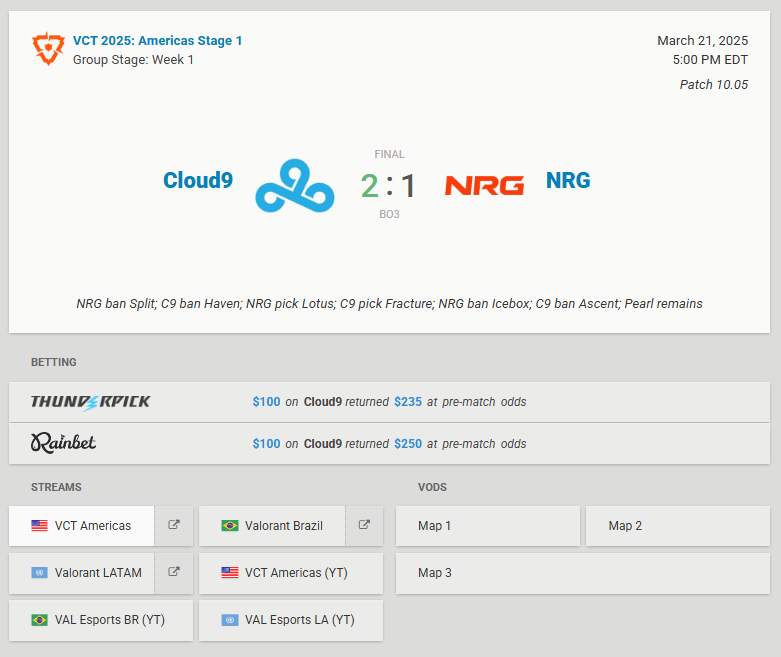This screenshot has width=781, height=657.
Task: Open the Map 3 VOD
Action: tap(583, 573)
